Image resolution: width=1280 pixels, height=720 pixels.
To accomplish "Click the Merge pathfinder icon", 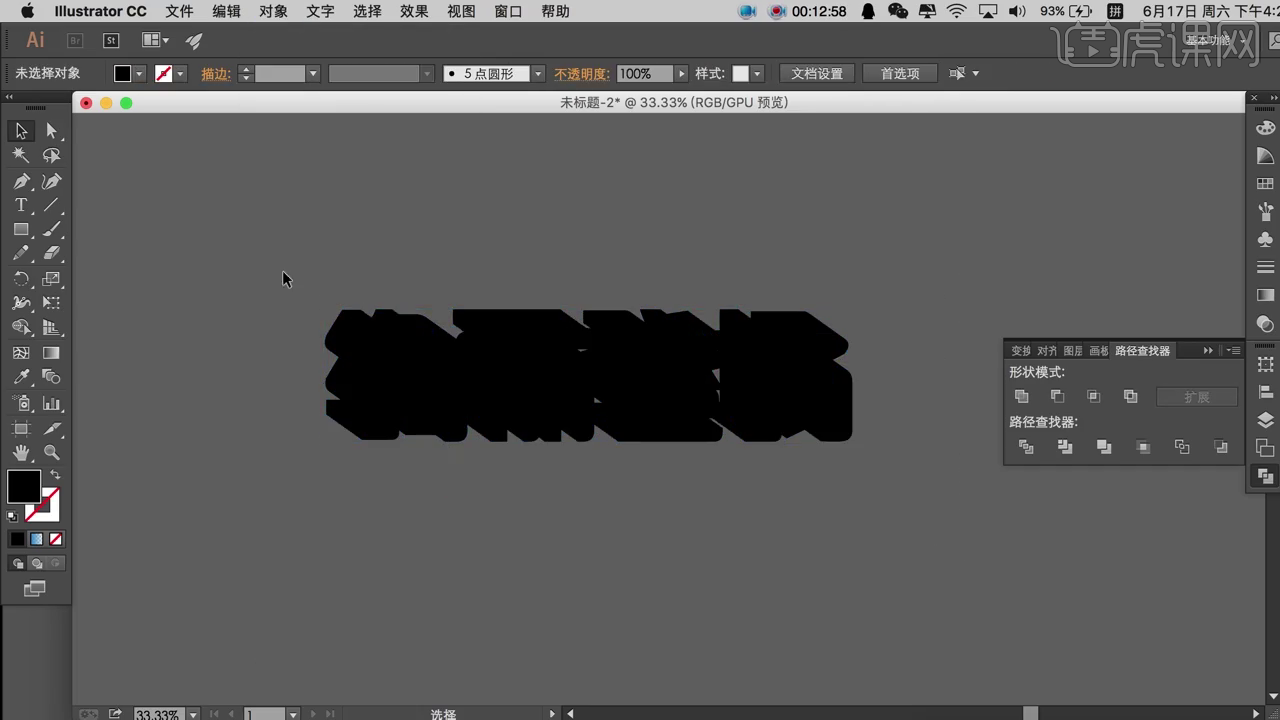I will coord(1104,447).
